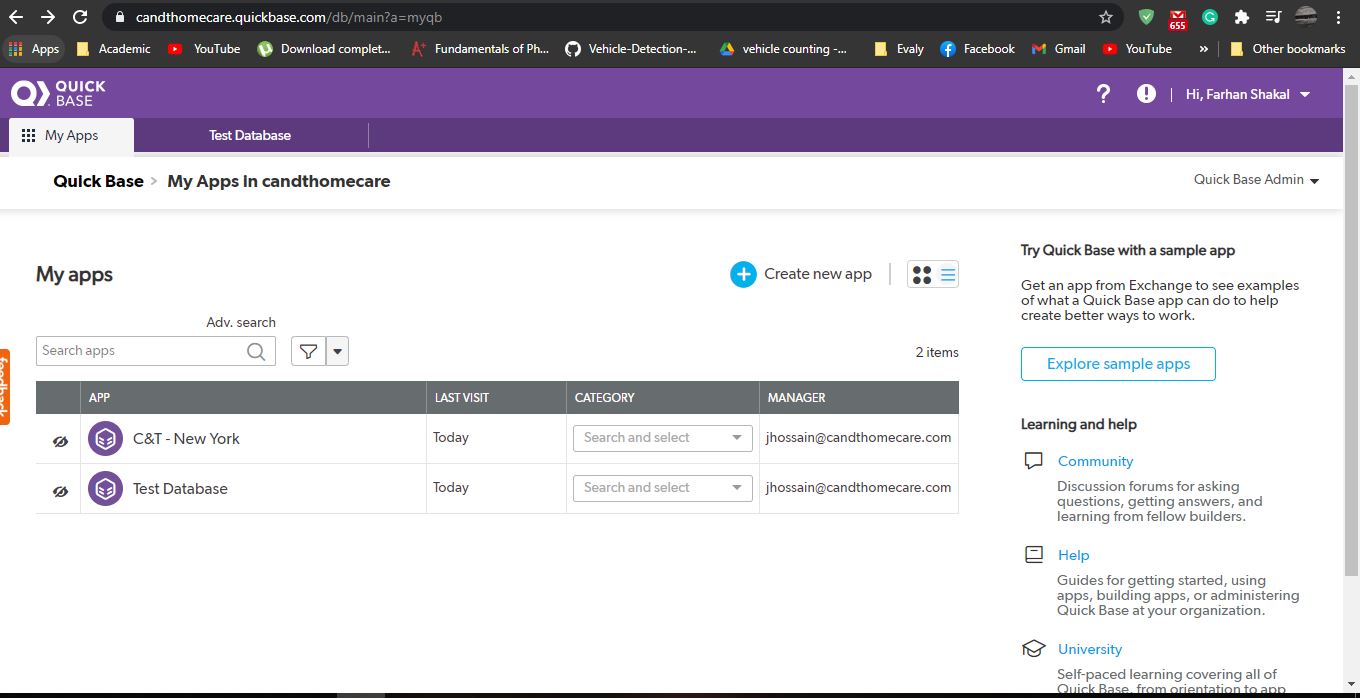
Task: Select the My Apps tab
Action: pos(71,136)
